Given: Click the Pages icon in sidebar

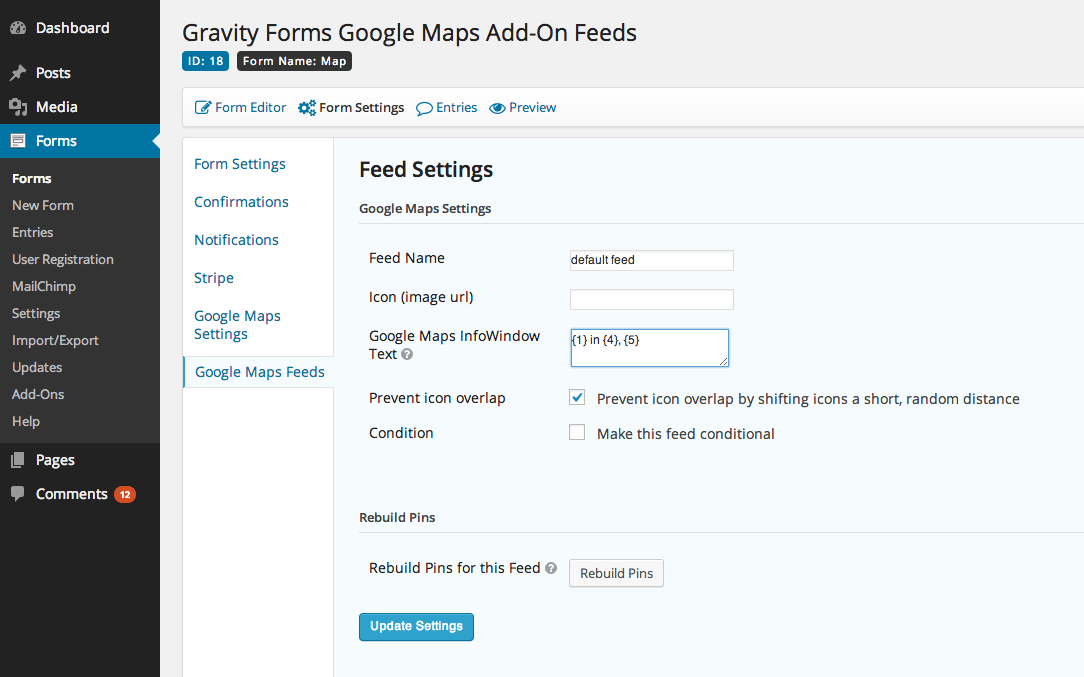Looking at the screenshot, I should pyautogui.click(x=18, y=460).
